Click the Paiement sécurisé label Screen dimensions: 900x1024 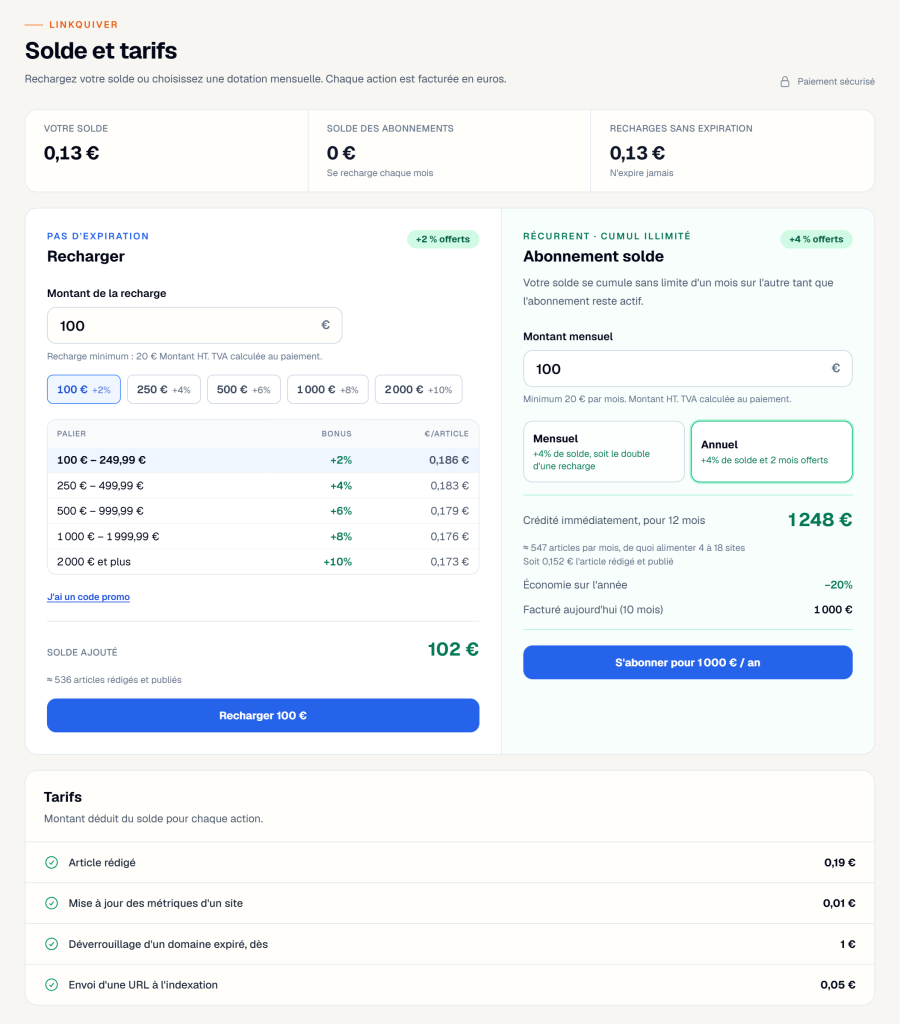click(836, 82)
